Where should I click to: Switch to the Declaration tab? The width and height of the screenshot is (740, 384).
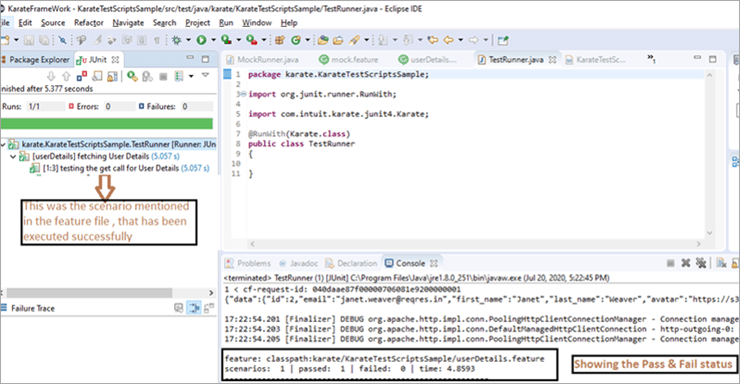[x=352, y=263]
